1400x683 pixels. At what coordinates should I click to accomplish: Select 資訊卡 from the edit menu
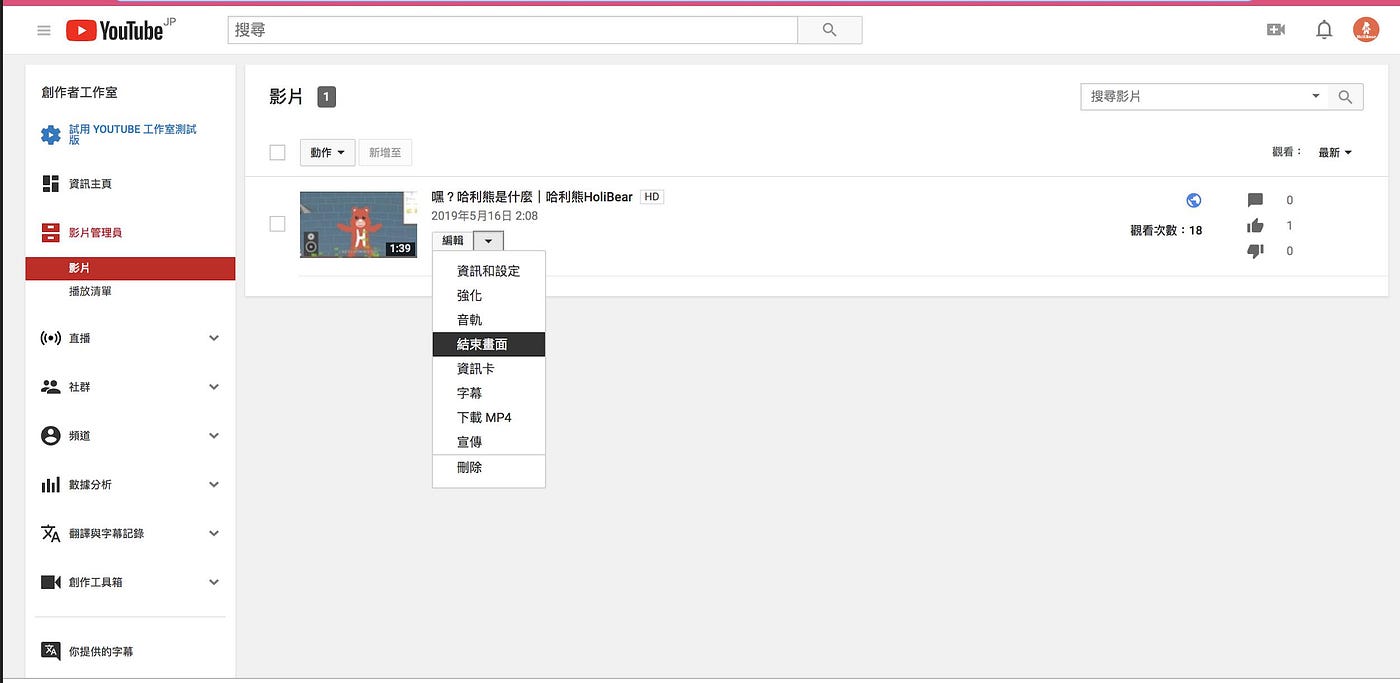[489, 369]
